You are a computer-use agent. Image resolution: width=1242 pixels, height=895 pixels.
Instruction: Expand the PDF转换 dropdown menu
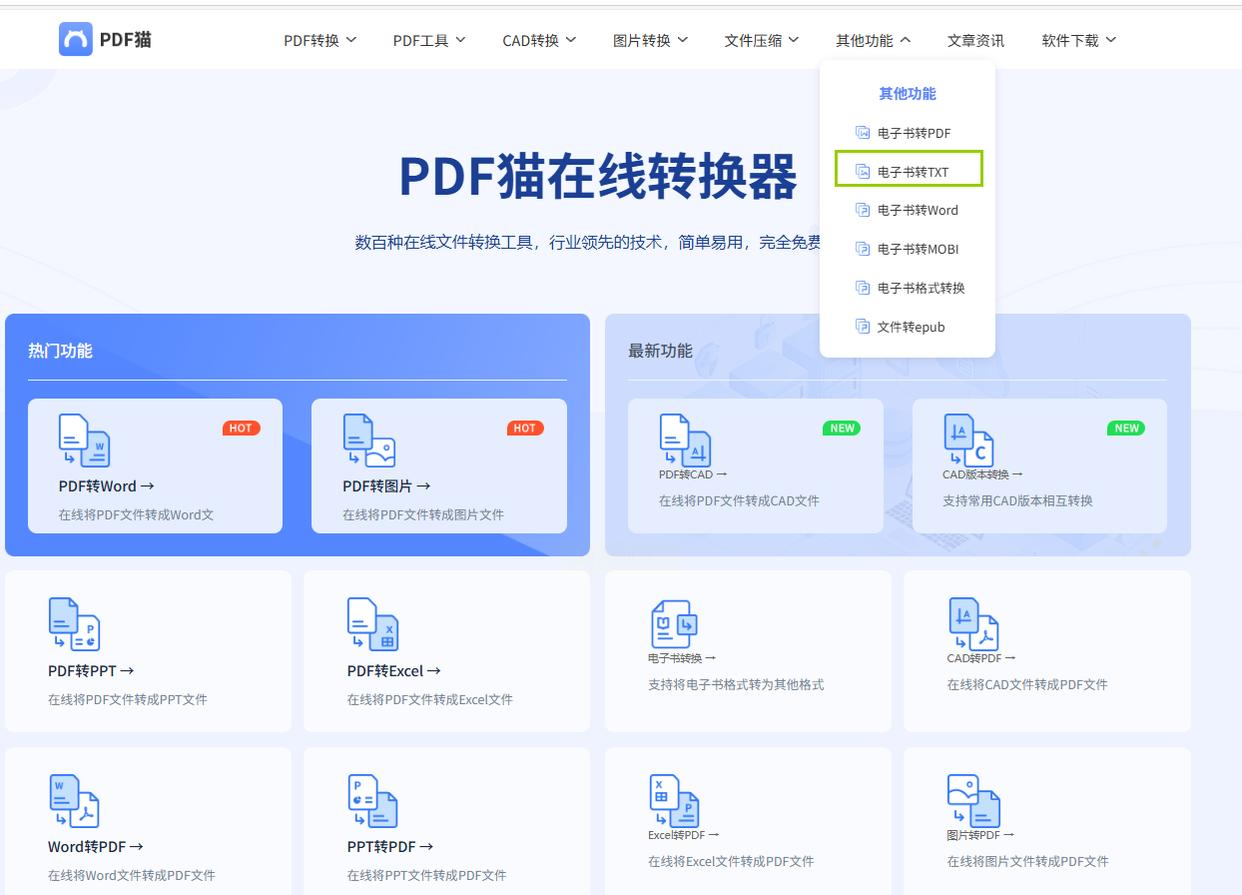coord(320,40)
